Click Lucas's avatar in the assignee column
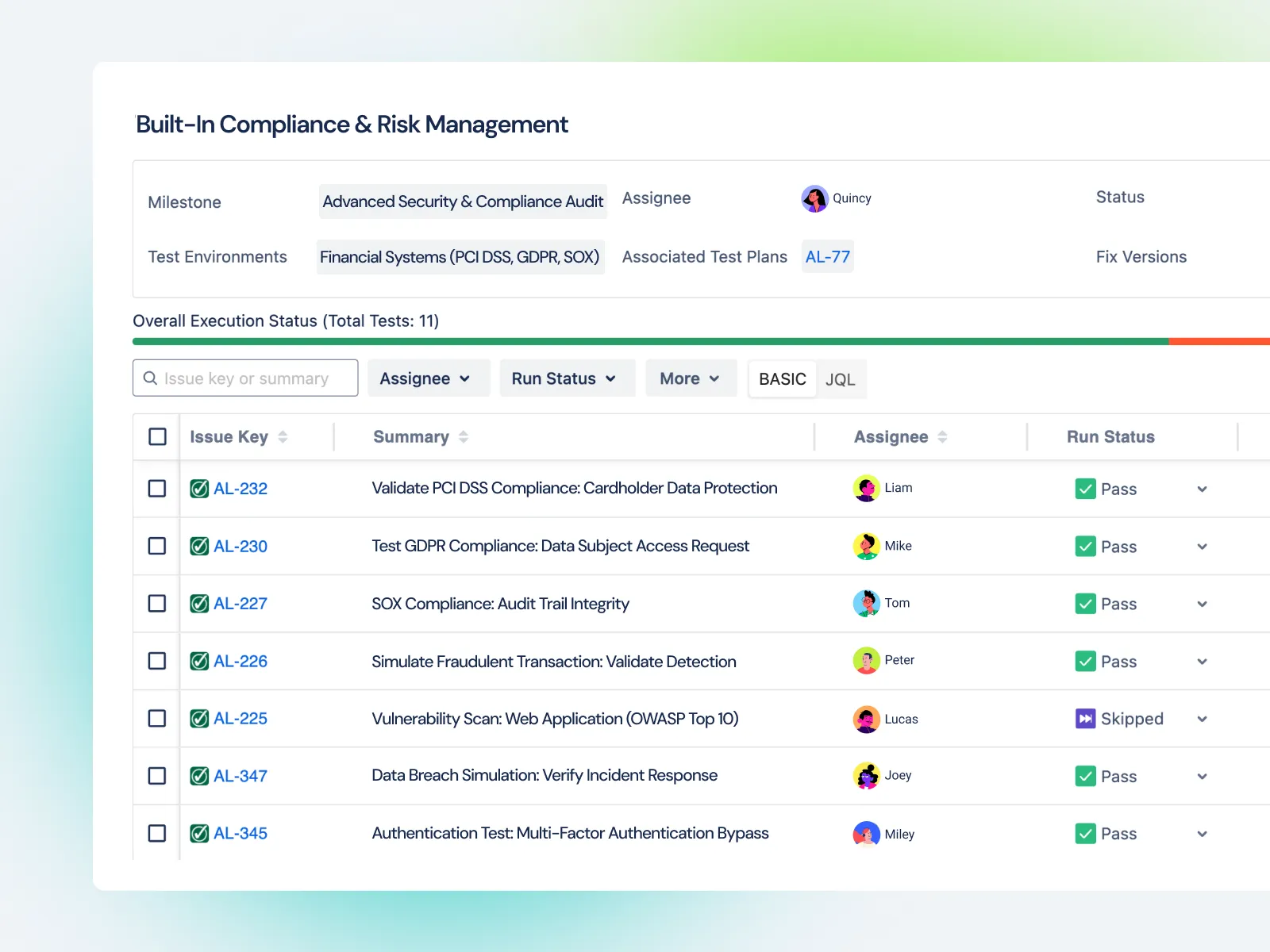 point(866,719)
